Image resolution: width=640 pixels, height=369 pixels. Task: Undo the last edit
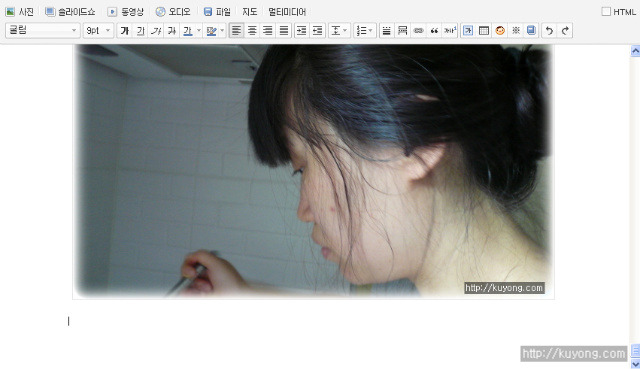[549, 31]
